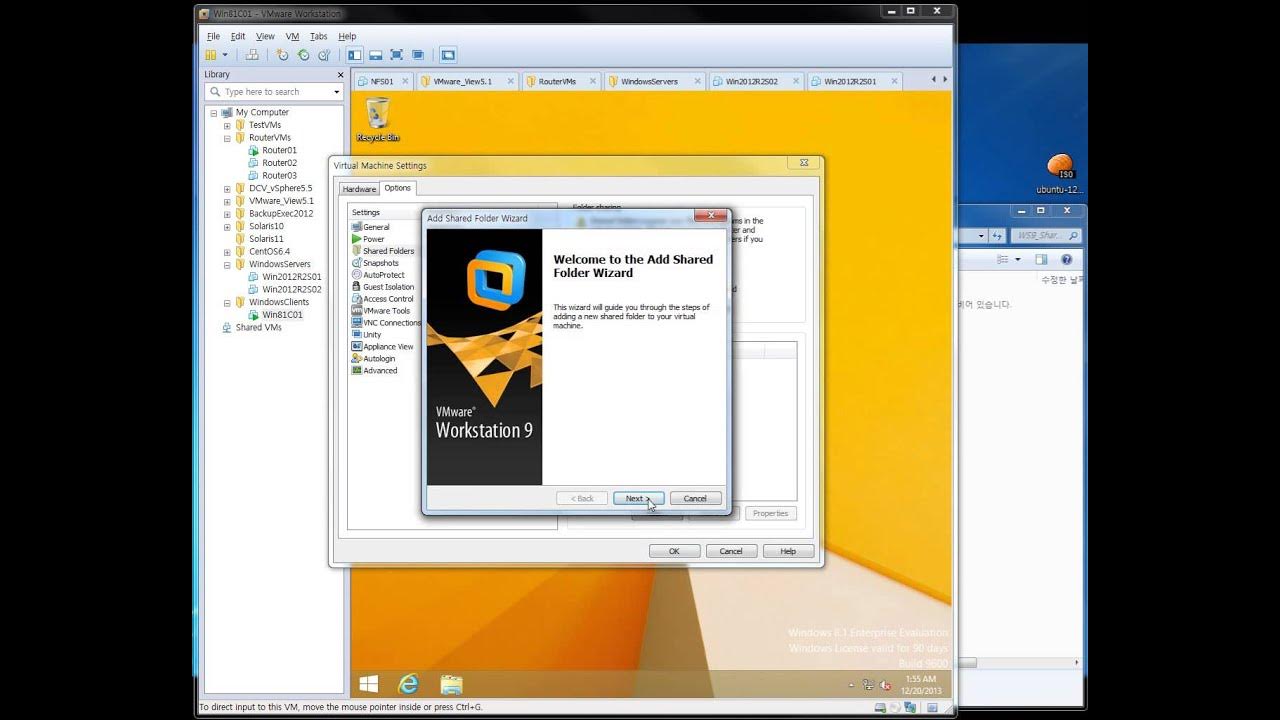Open the Tabs menu

click(x=318, y=36)
